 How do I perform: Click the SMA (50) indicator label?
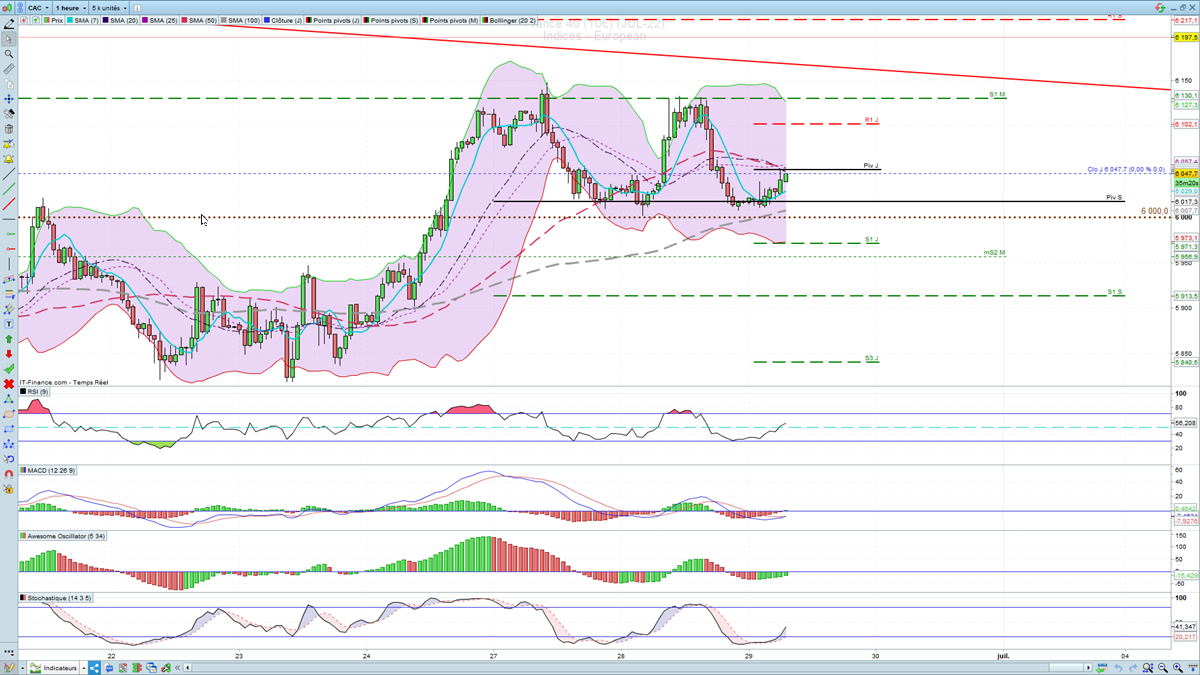(x=199, y=20)
